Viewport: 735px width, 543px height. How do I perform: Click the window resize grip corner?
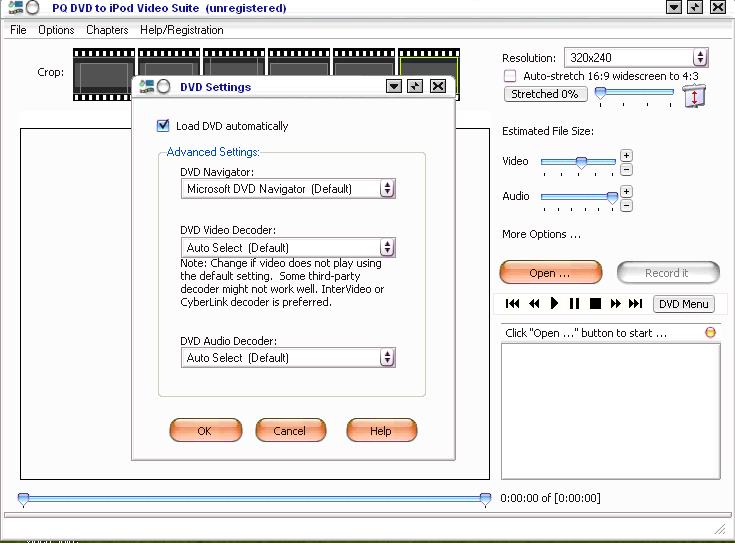pos(720,529)
